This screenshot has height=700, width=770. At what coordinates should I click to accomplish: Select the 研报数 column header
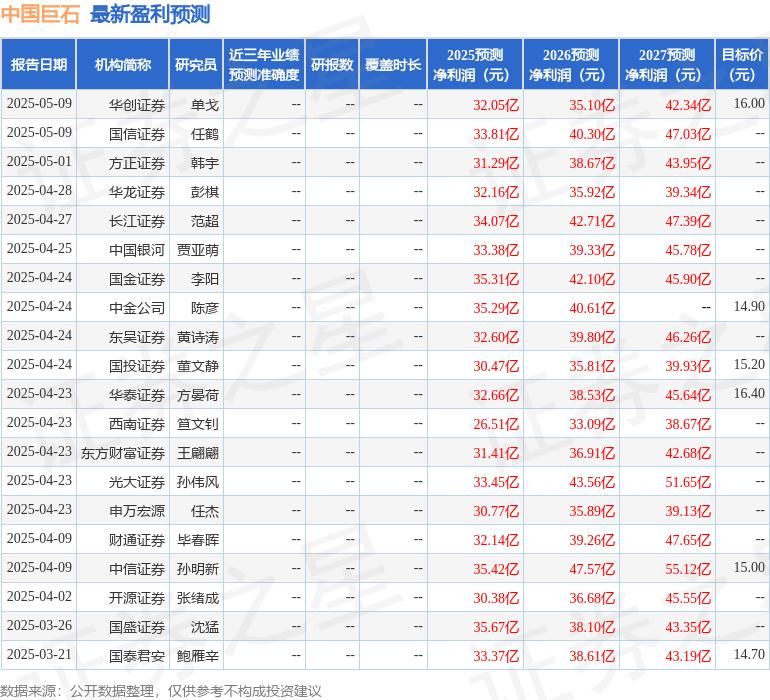[x=332, y=65]
